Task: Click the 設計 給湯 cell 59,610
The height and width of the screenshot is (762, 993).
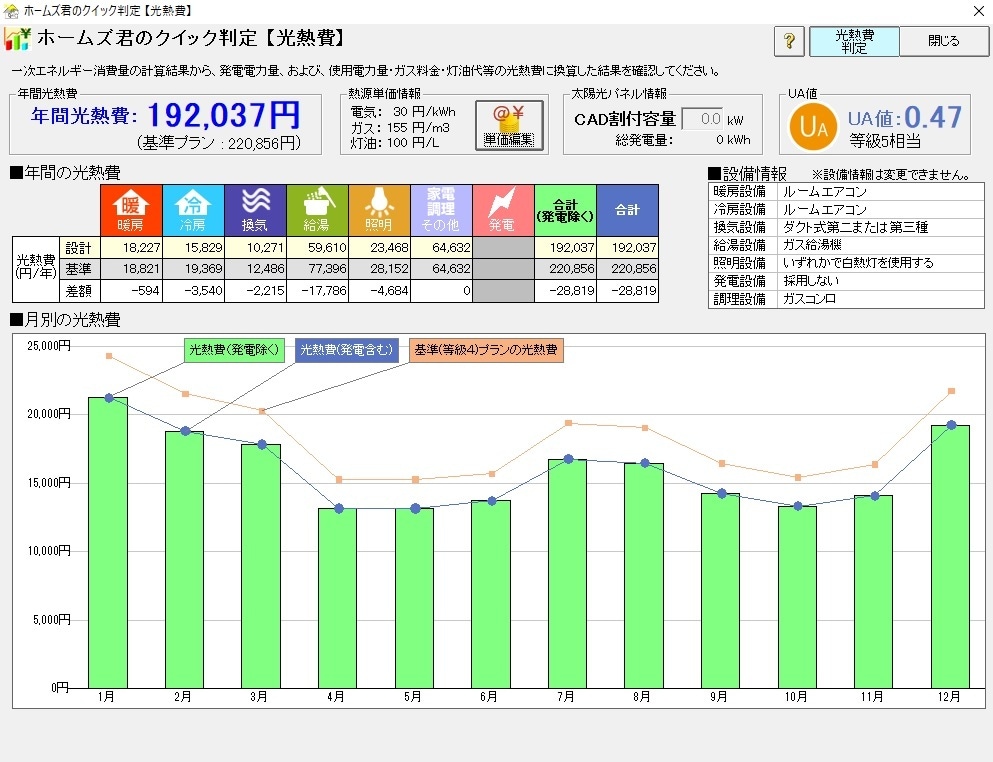Action: click(x=317, y=248)
